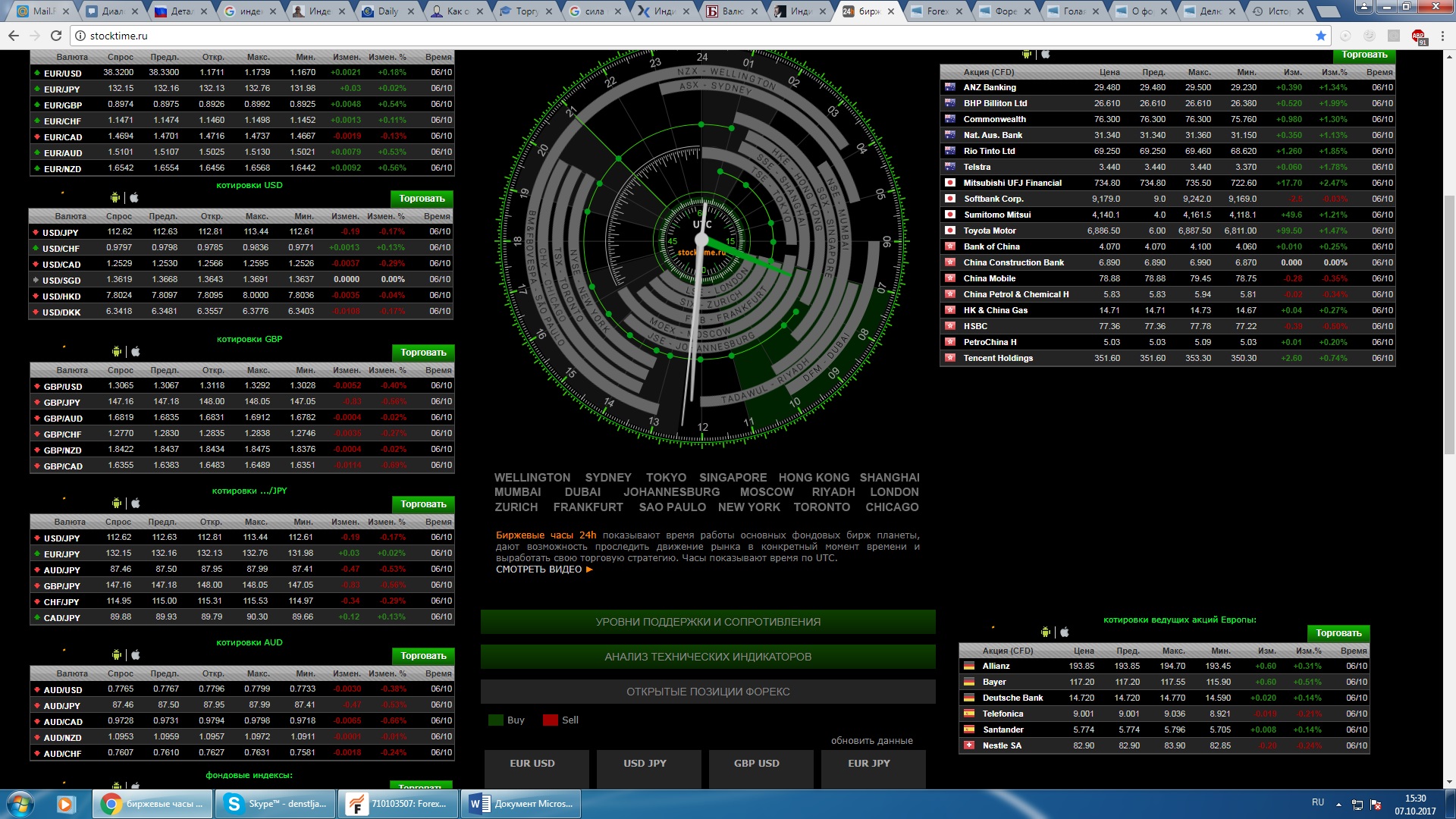Switch to the Валю browser tab
The width and height of the screenshot is (1456, 819).
coord(733,11)
